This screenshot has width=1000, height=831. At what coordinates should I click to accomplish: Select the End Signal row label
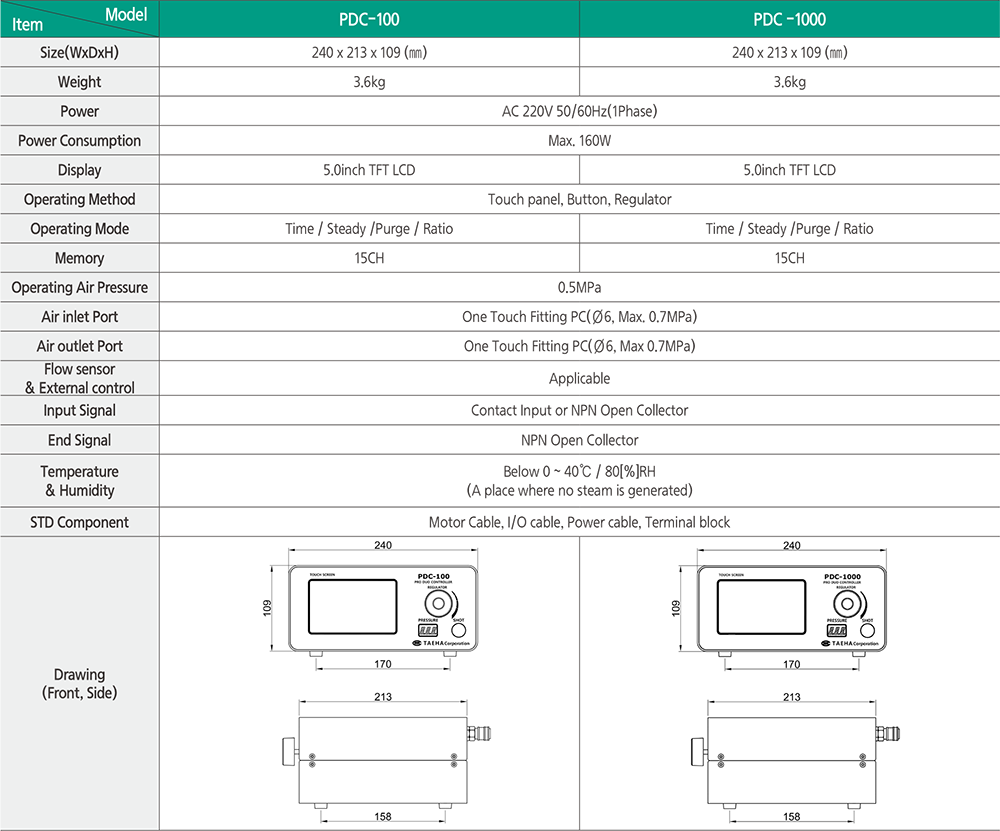point(79,440)
